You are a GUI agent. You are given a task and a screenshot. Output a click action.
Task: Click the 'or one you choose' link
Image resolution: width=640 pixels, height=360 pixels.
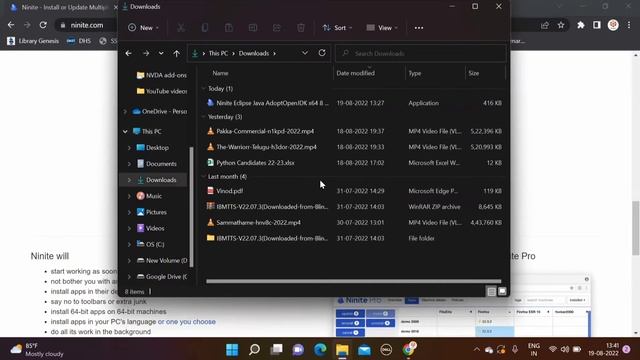(x=187, y=322)
